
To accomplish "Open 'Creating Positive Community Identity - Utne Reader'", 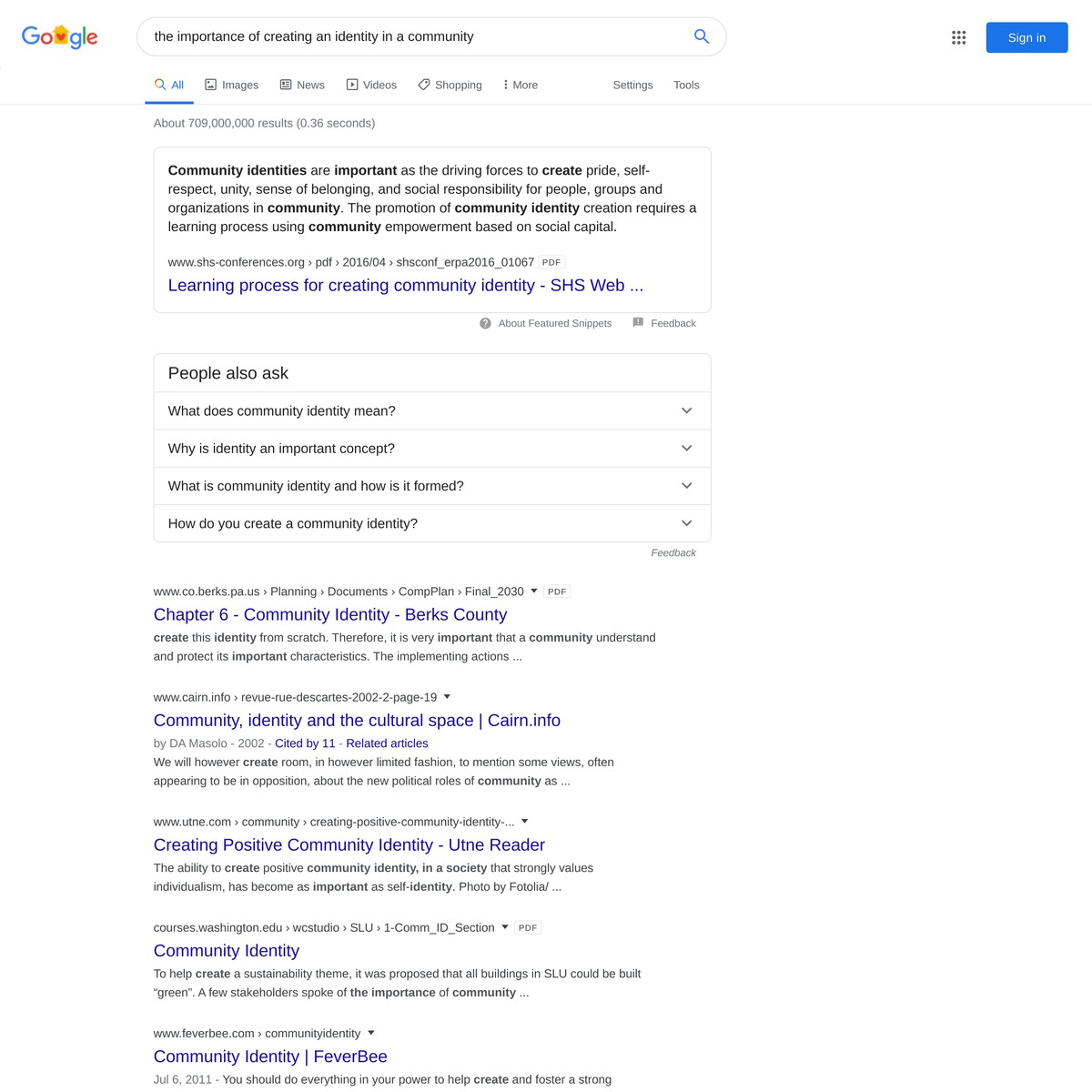I will [x=349, y=844].
